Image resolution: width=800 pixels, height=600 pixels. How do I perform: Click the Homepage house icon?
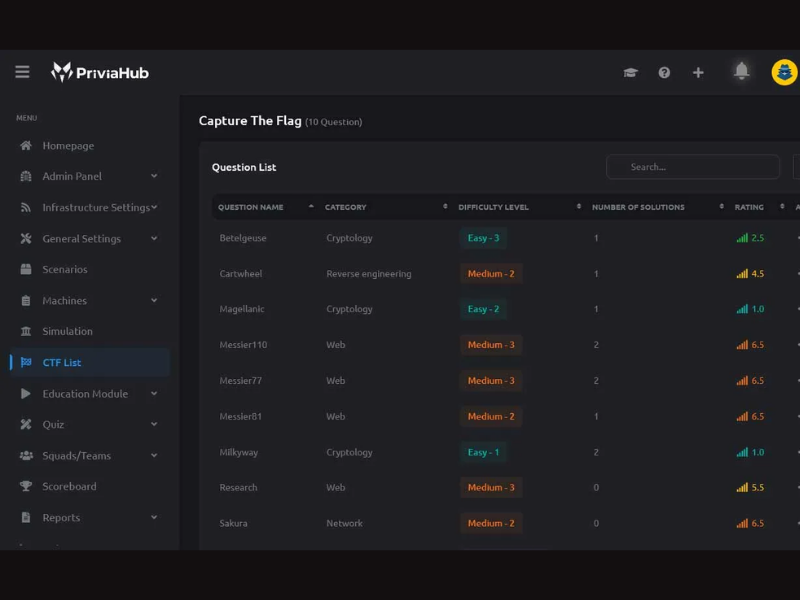click(x=26, y=145)
